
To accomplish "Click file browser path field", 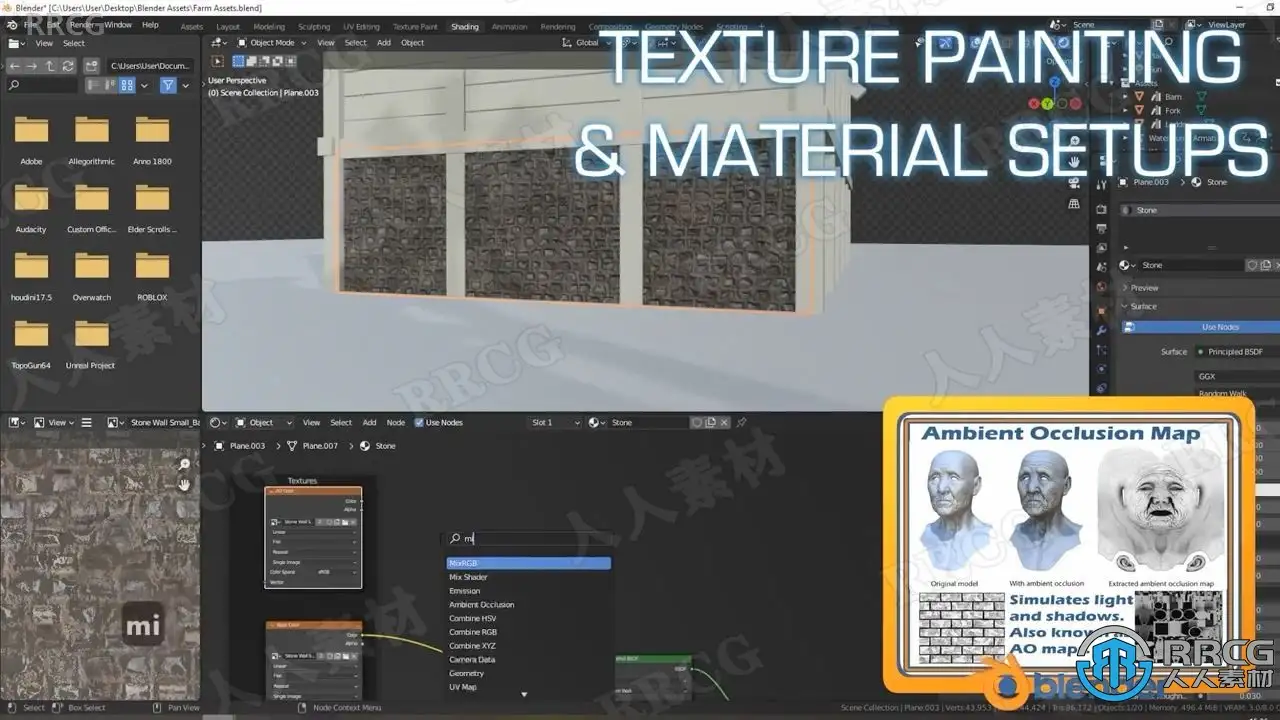I will point(152,66).
